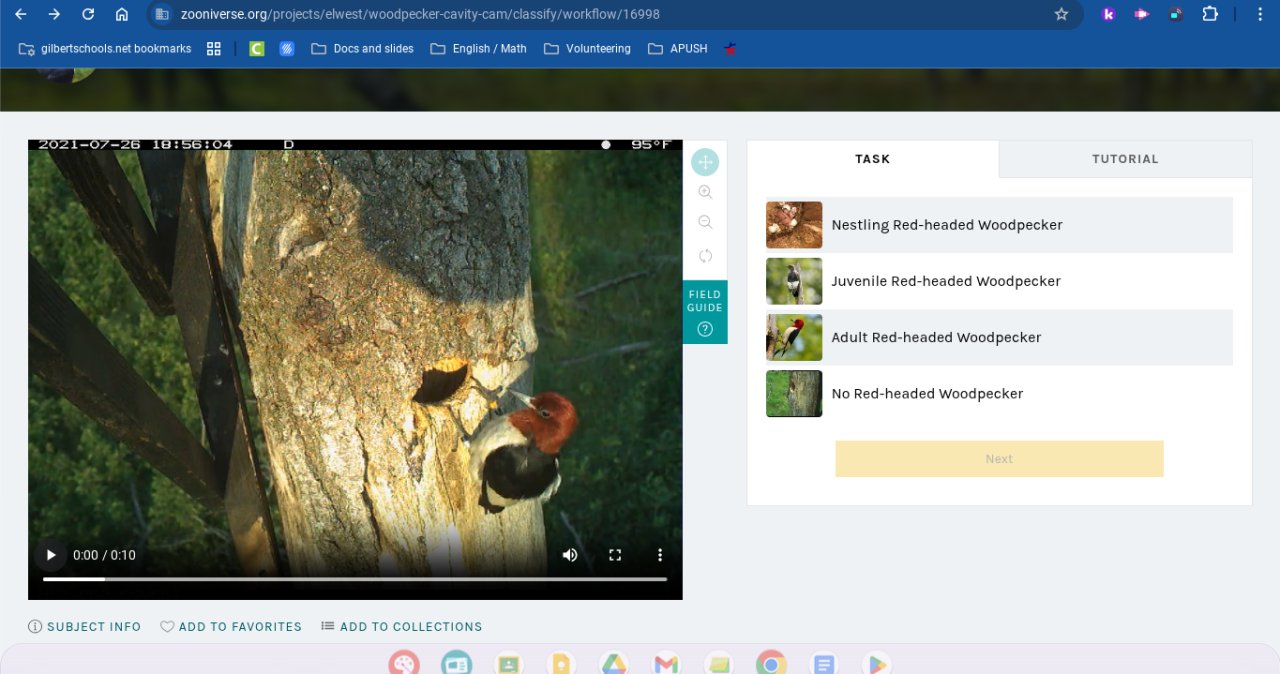
Task: Bookmark this page with the star
Action: [x=1061, y=14]
